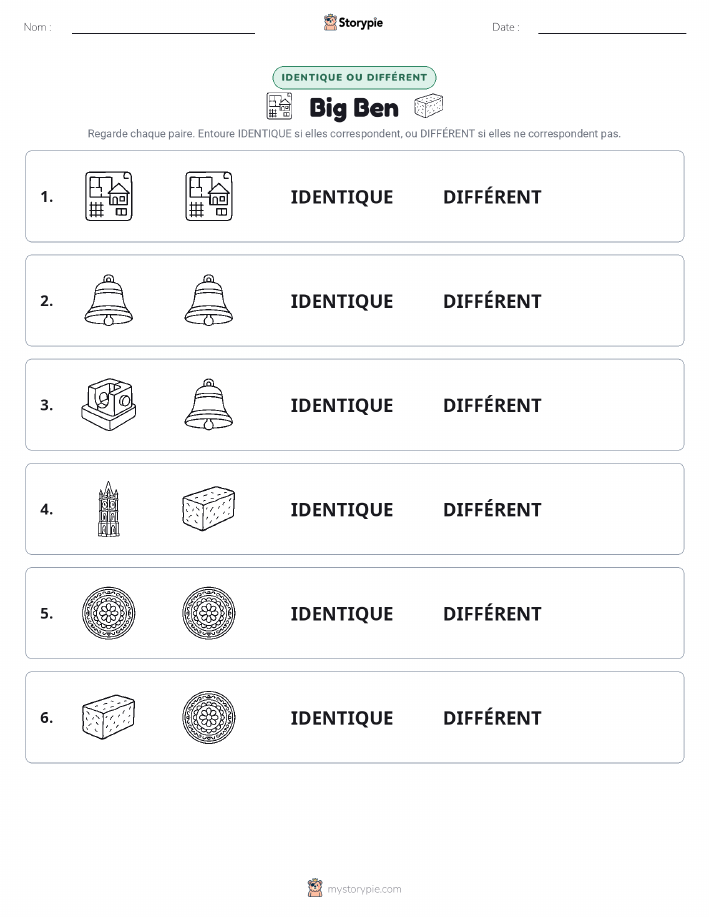Click the tower image in row 4
Image resolution: width=709 pixels, height=917 pixels.
(x=109, y=509)
